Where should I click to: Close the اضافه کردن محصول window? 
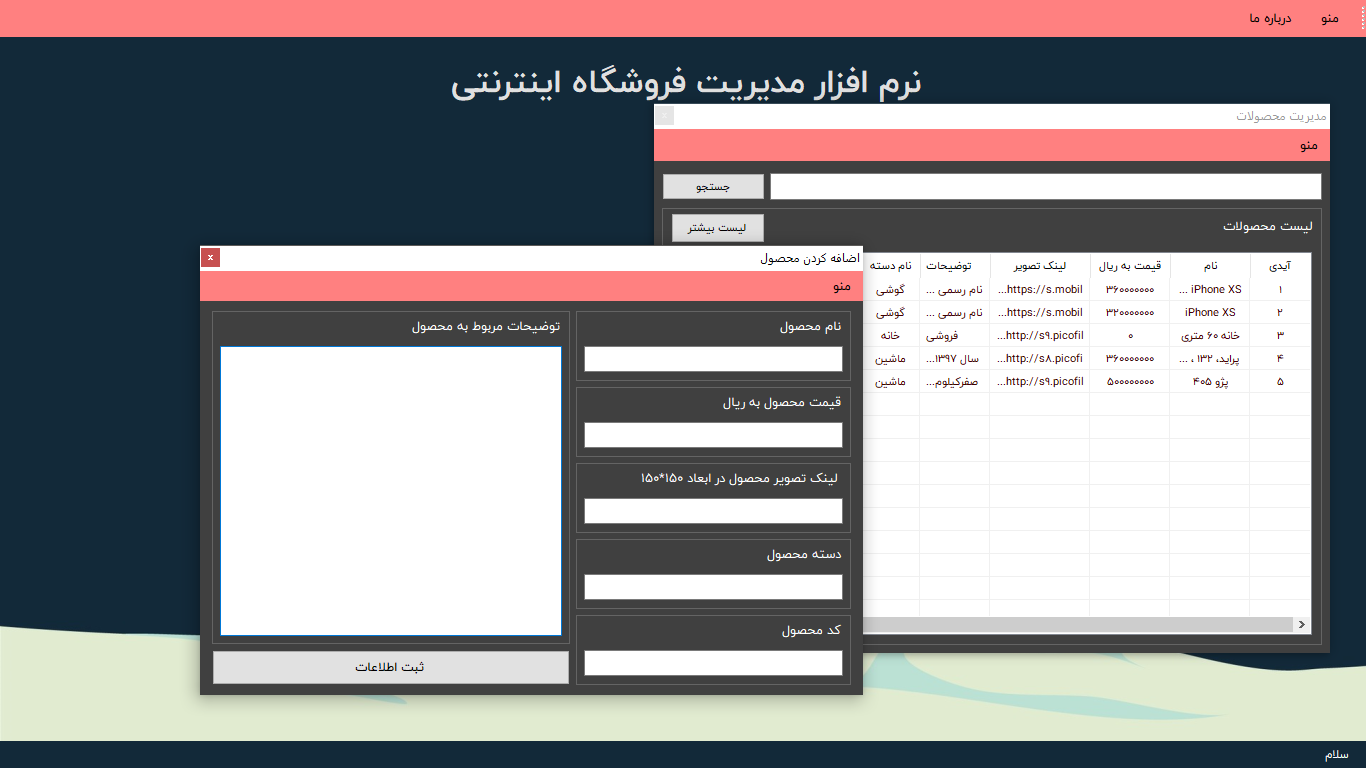point(210,258)
